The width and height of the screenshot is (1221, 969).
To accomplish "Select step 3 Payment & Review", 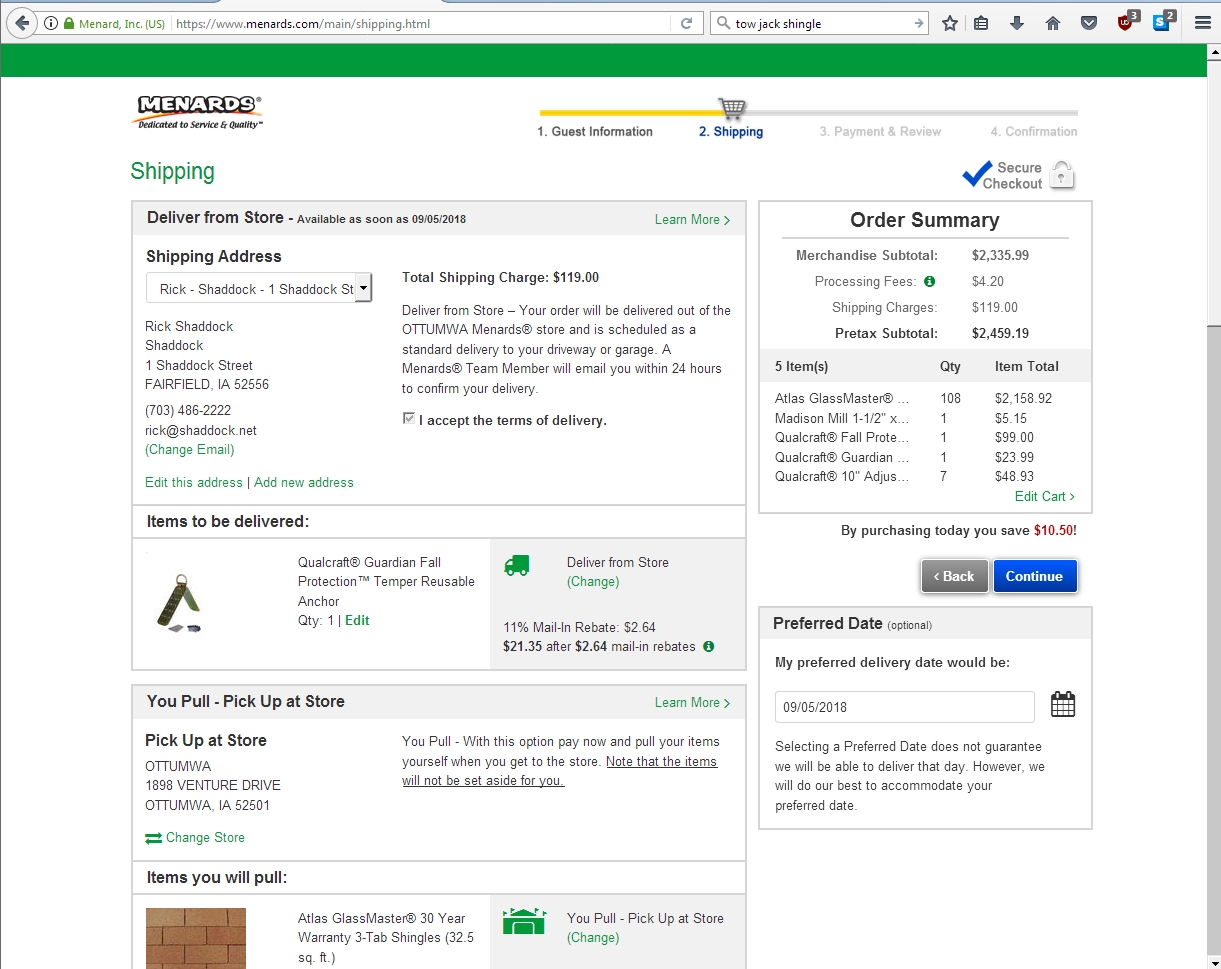I will pyautogui.click(x=880, y=131).
